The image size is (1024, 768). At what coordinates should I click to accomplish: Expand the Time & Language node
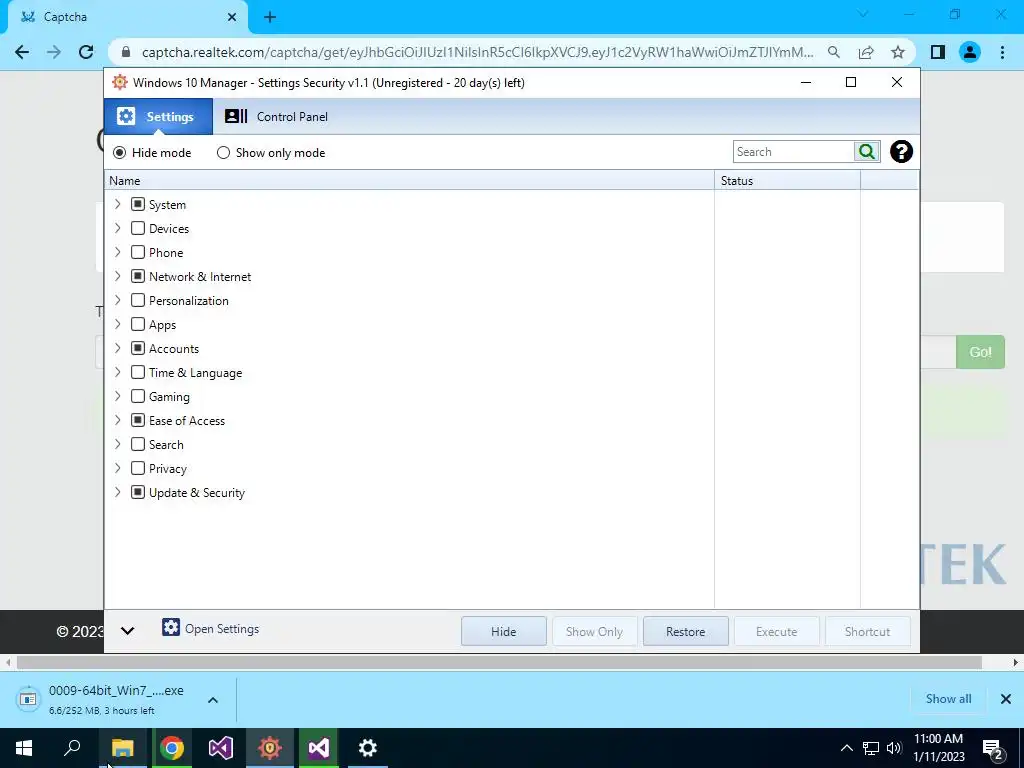(x=118, y=372)
